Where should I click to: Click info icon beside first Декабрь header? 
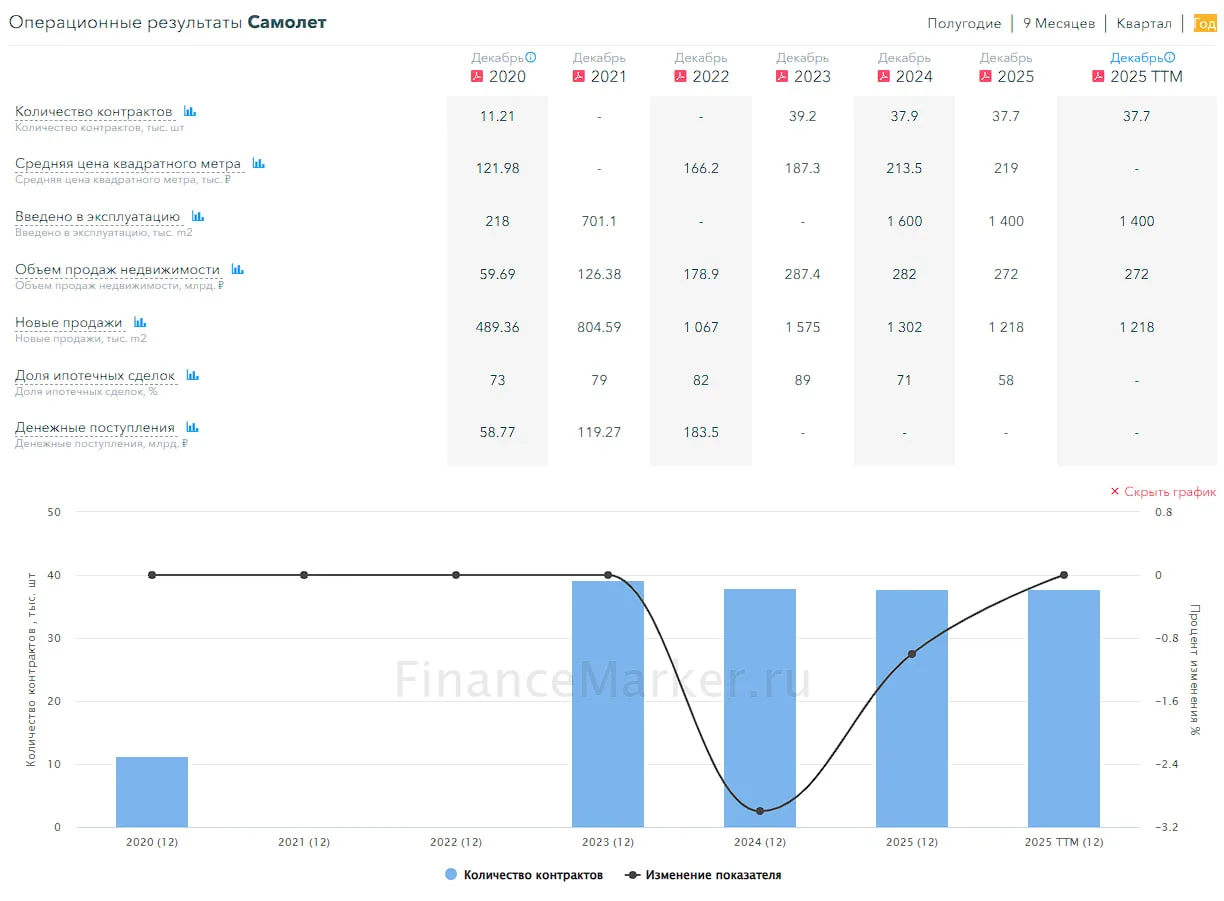pos(531,57)
